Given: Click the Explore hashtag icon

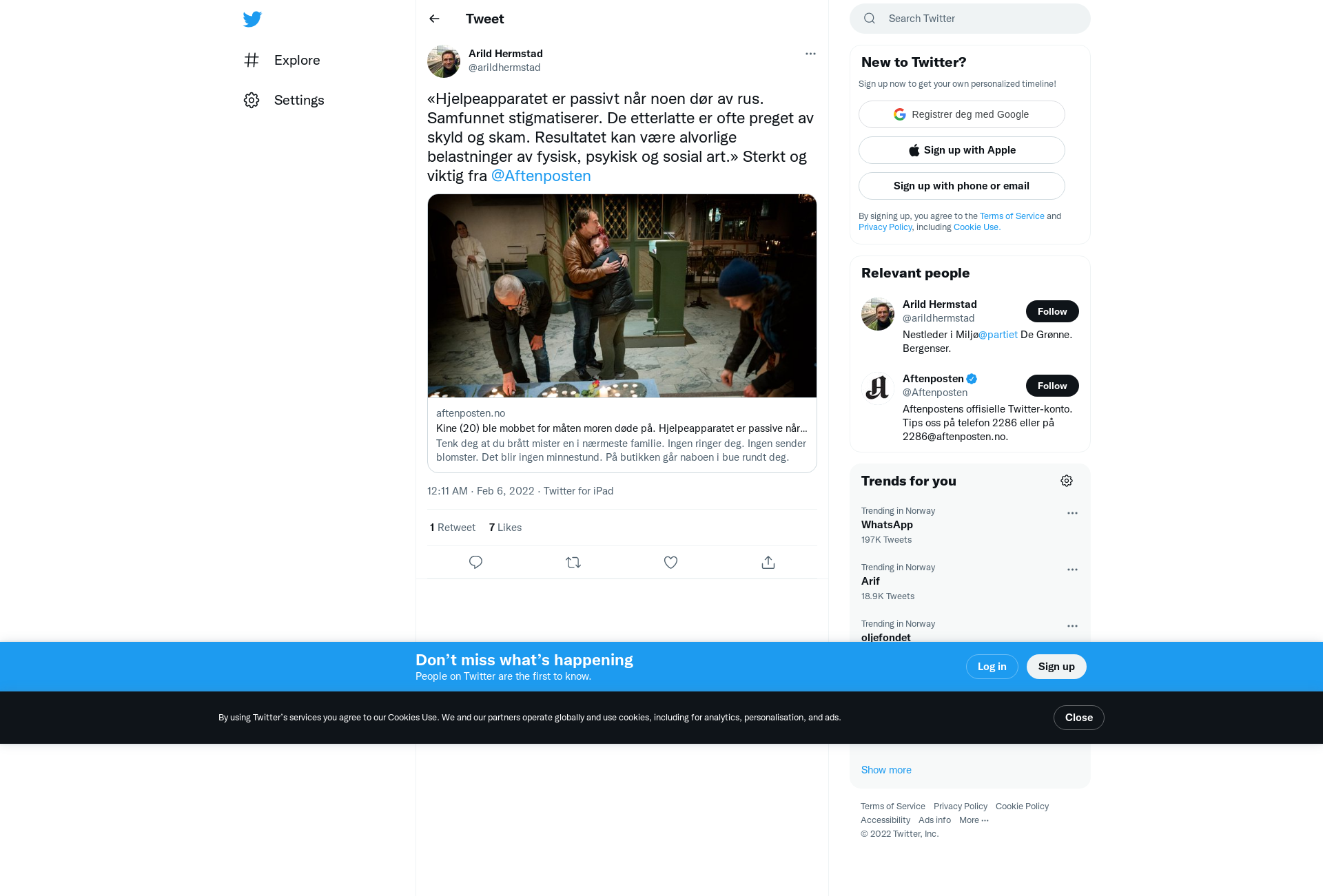Looking at the screenshot, I should pyautogui.click(x=252, y=60).
